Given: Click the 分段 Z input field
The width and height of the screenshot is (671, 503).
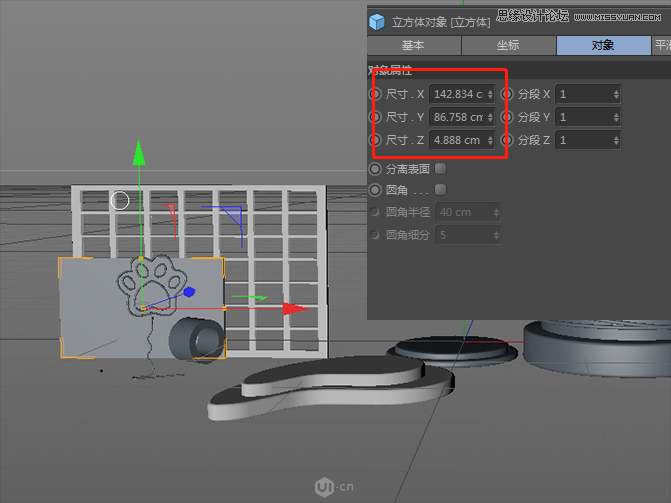Looking at the screenshot, I should [x=583, y=140].
